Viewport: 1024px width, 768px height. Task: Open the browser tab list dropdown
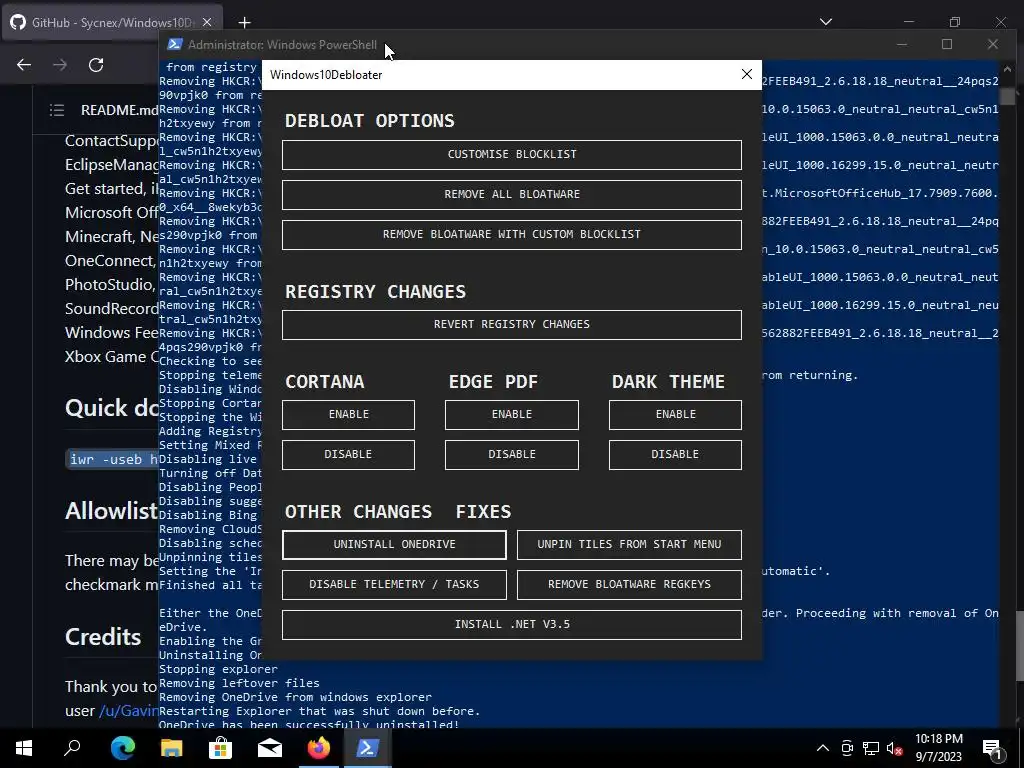tap(825, 22)
